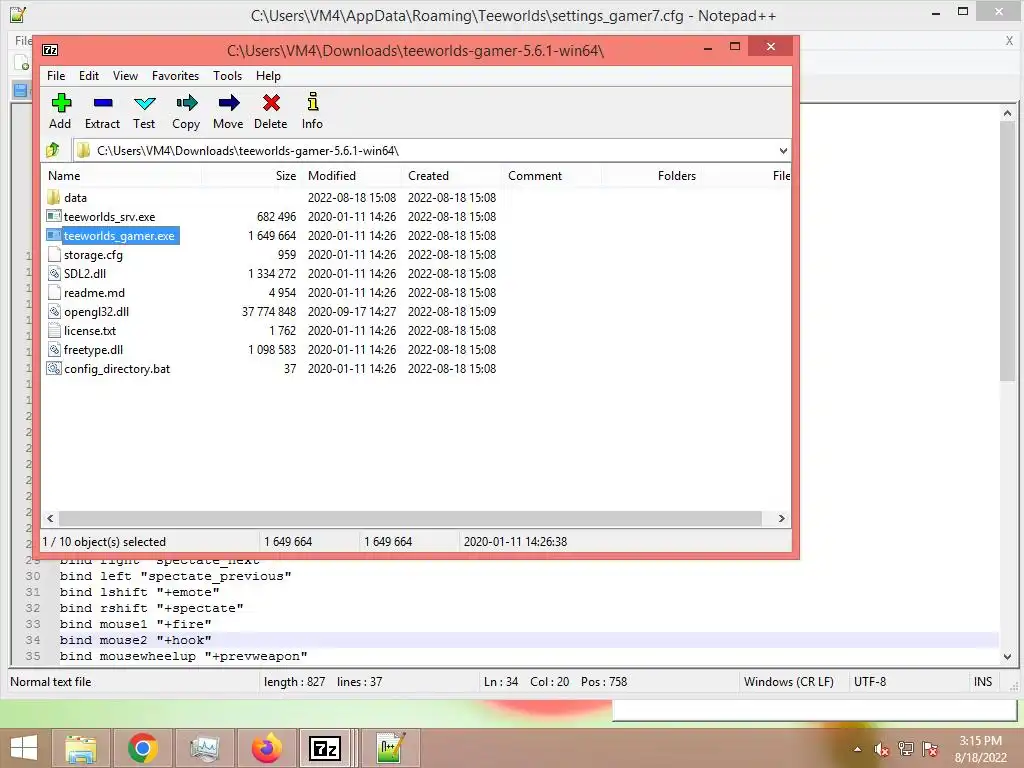This screenshot has width=1024, height=768.
Task: Open the Info tool in 7-Zip
Action: click(312, 111)
